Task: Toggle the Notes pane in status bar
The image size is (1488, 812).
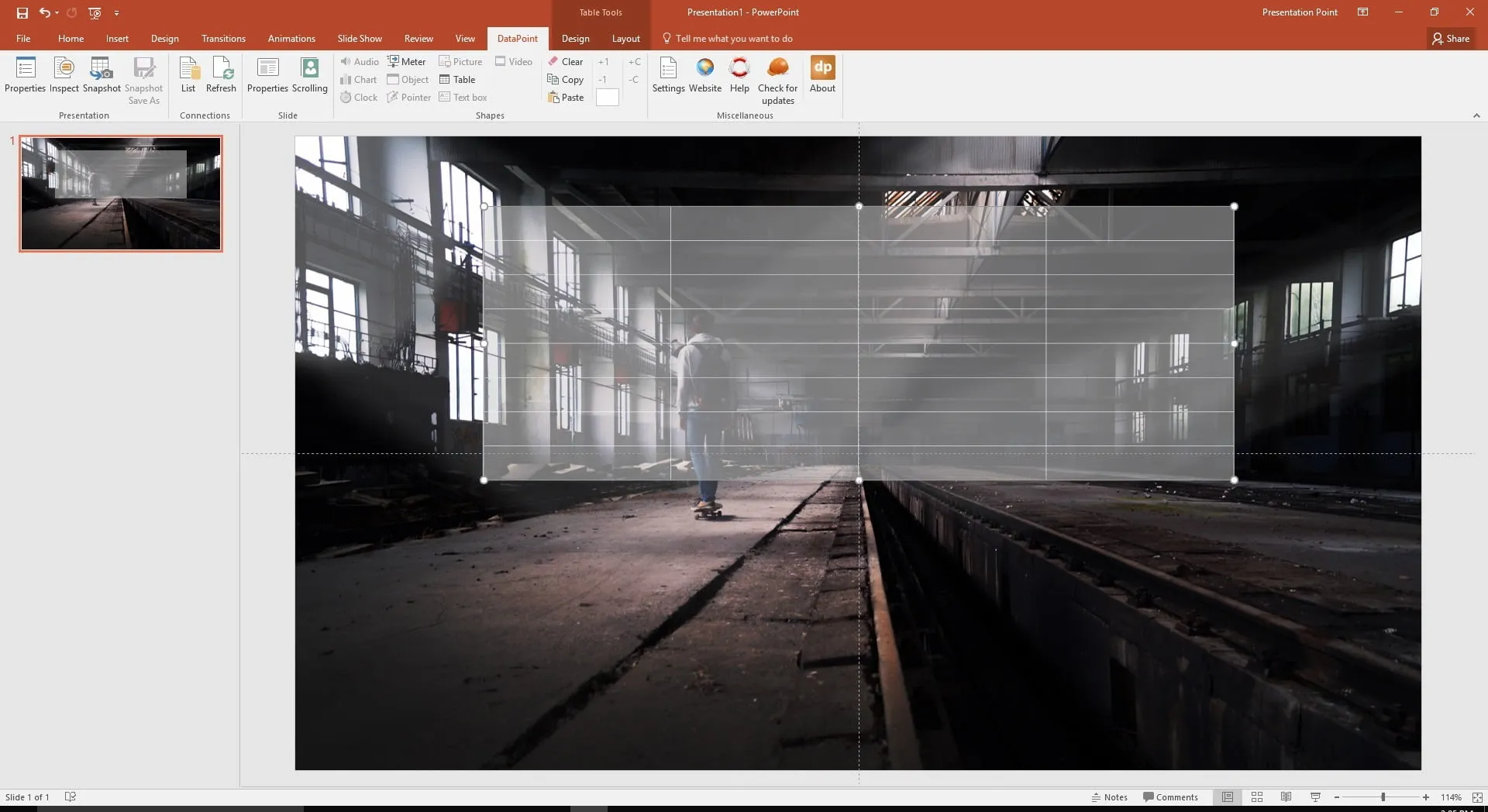Action: 1109,797
